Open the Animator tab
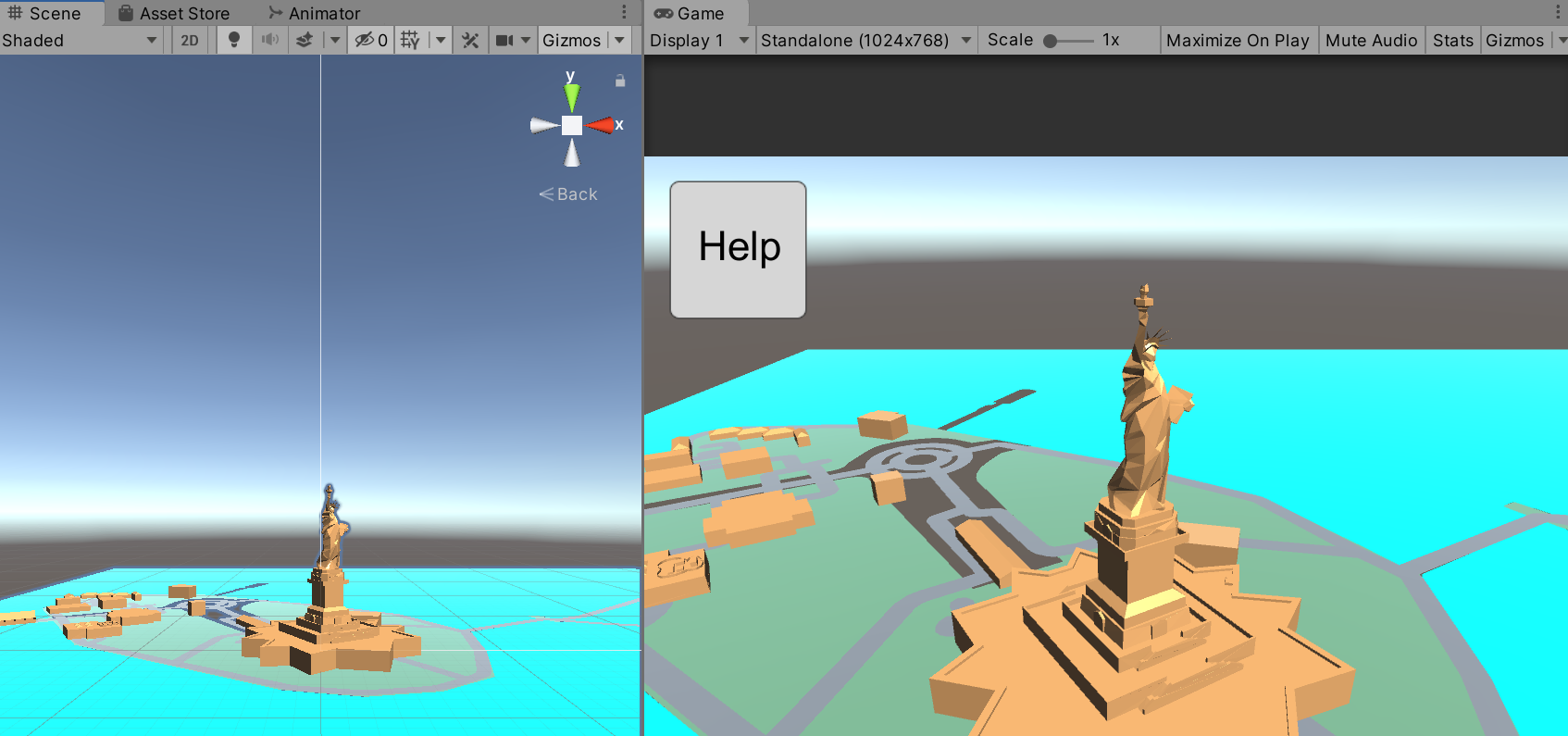The width and height of the screenshot is (1568, 736). point(314,13)
